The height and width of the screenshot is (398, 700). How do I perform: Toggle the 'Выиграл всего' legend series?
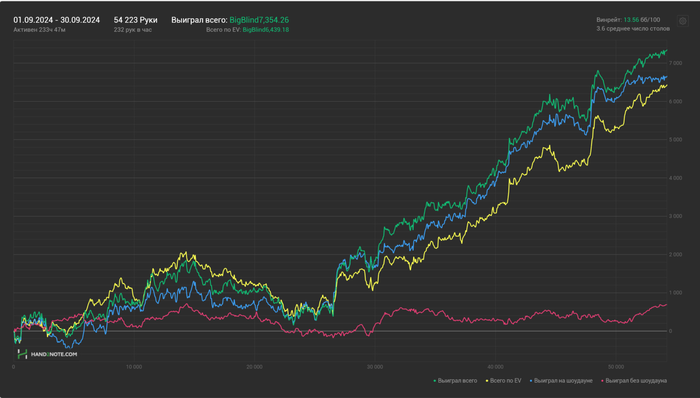(x=455, y=381)
